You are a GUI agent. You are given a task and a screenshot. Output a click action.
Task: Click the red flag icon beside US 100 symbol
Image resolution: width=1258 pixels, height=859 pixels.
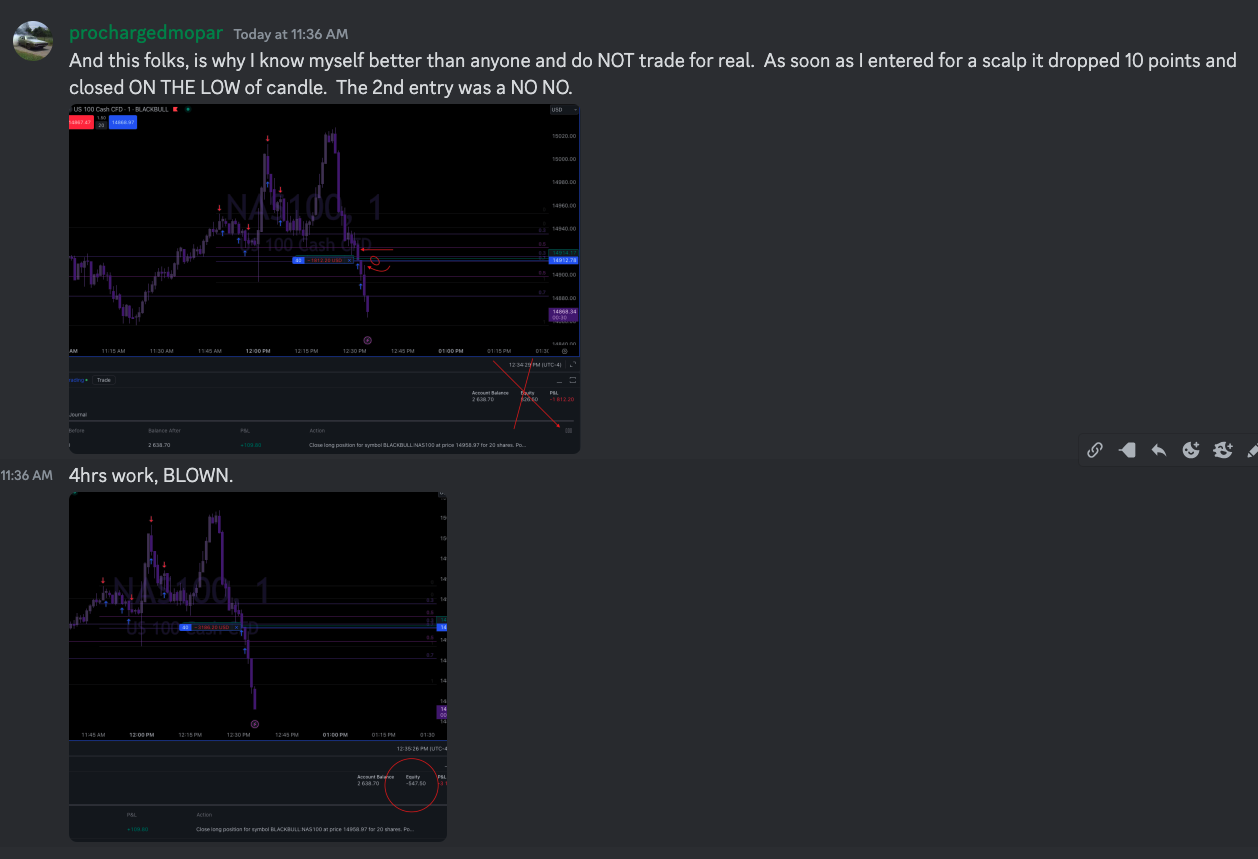[x=175, y=108]
